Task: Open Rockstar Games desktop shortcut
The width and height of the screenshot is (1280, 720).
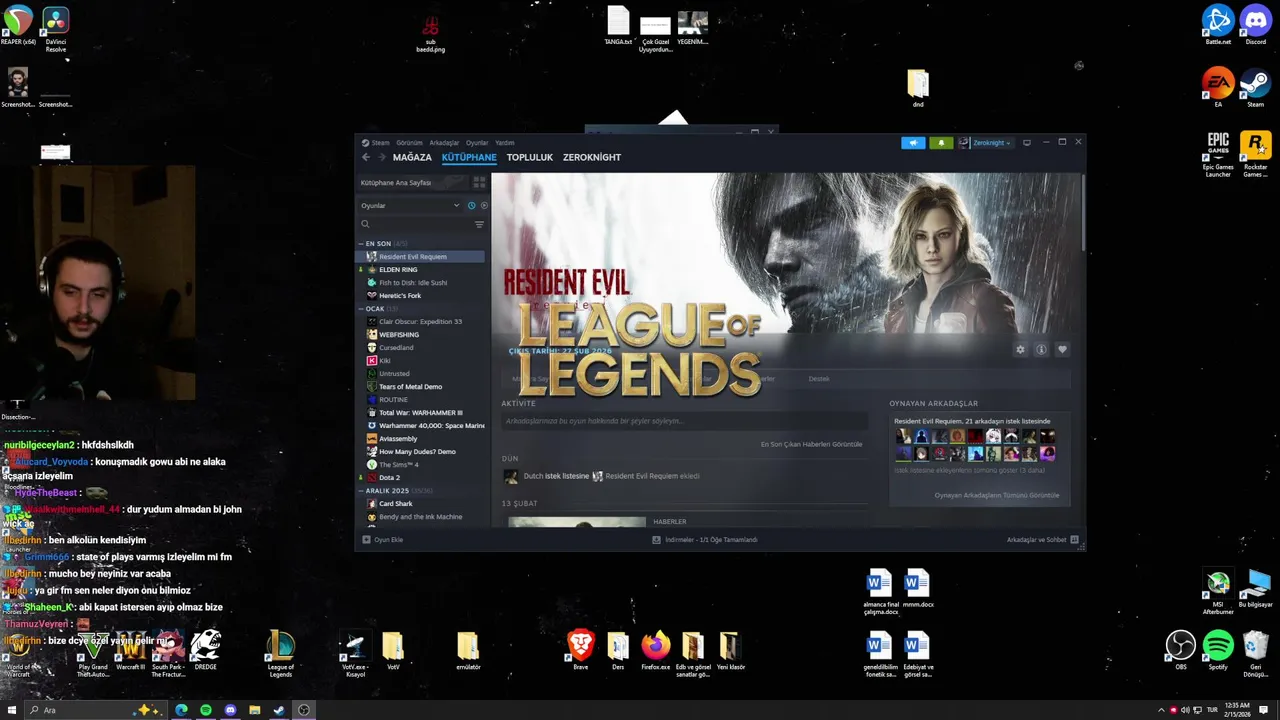Action: 1256,153
